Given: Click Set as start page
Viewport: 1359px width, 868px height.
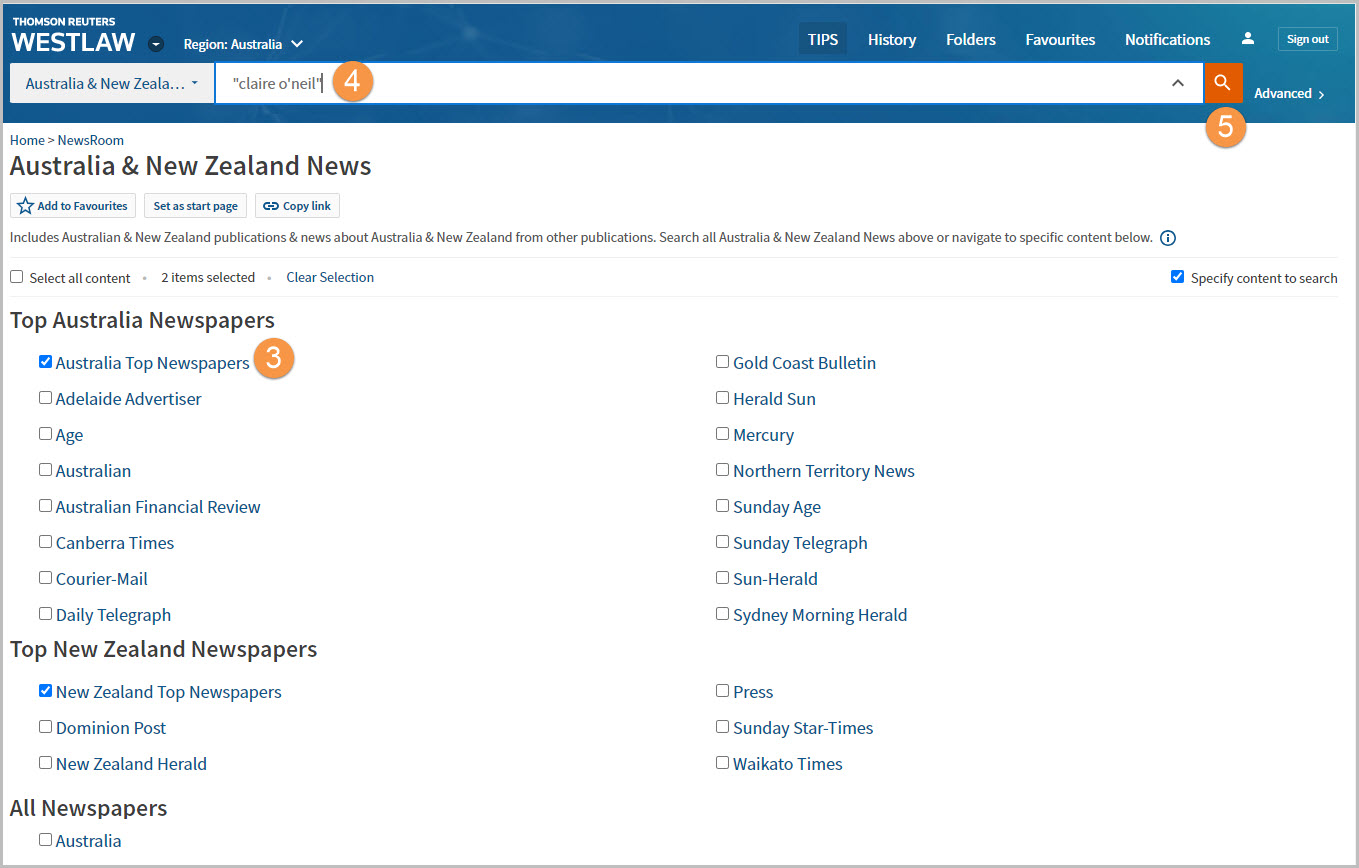Looking at the screenshot, I should [195, 206].
